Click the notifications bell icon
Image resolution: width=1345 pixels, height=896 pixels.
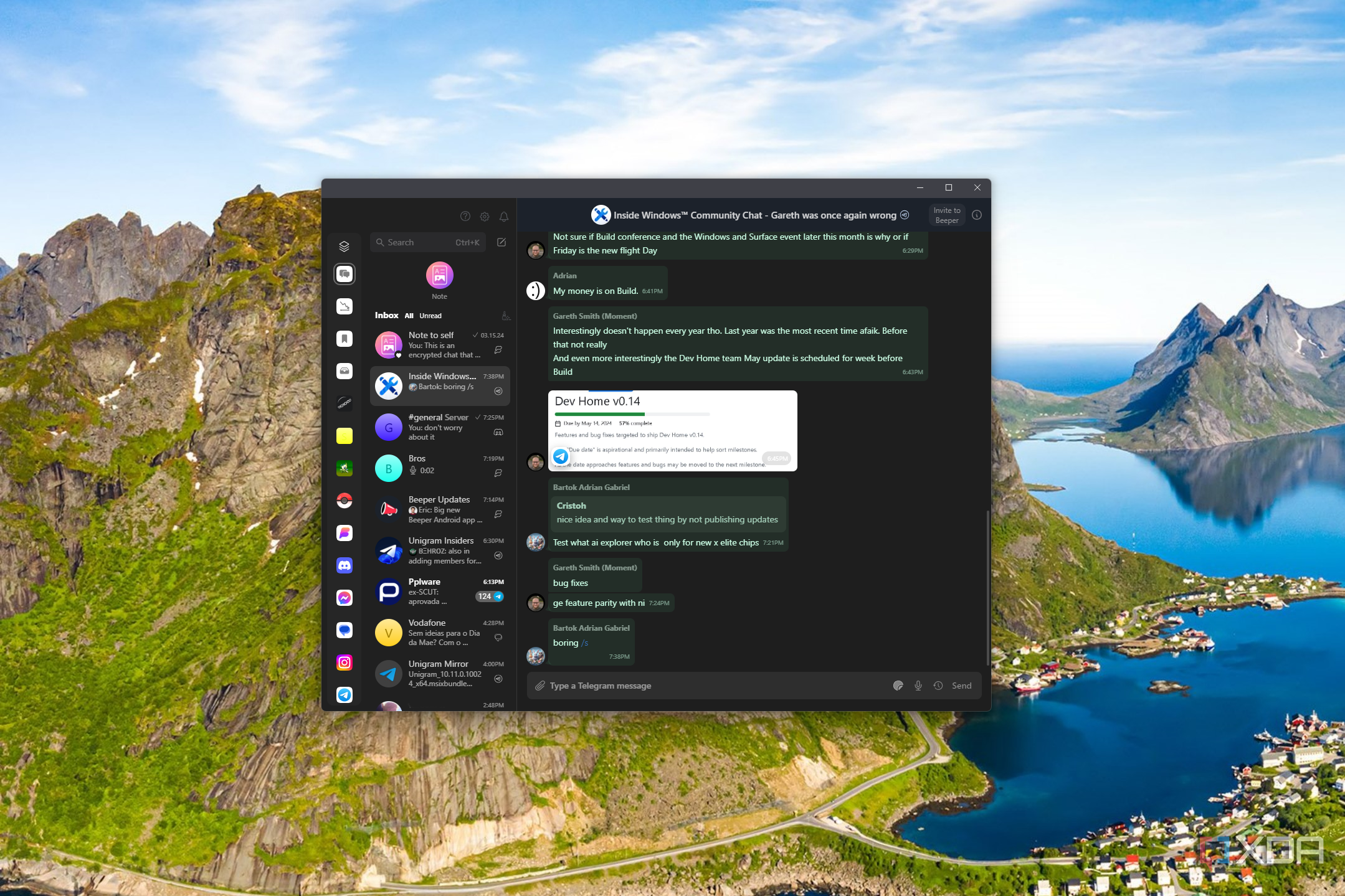click(x=504, y=217)
